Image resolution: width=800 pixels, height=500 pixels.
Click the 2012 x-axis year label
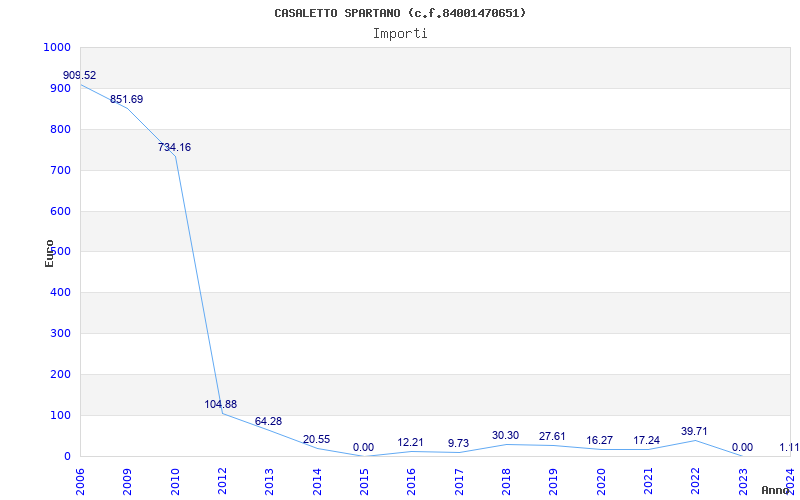pyautogui.click(x=222, y=482)
